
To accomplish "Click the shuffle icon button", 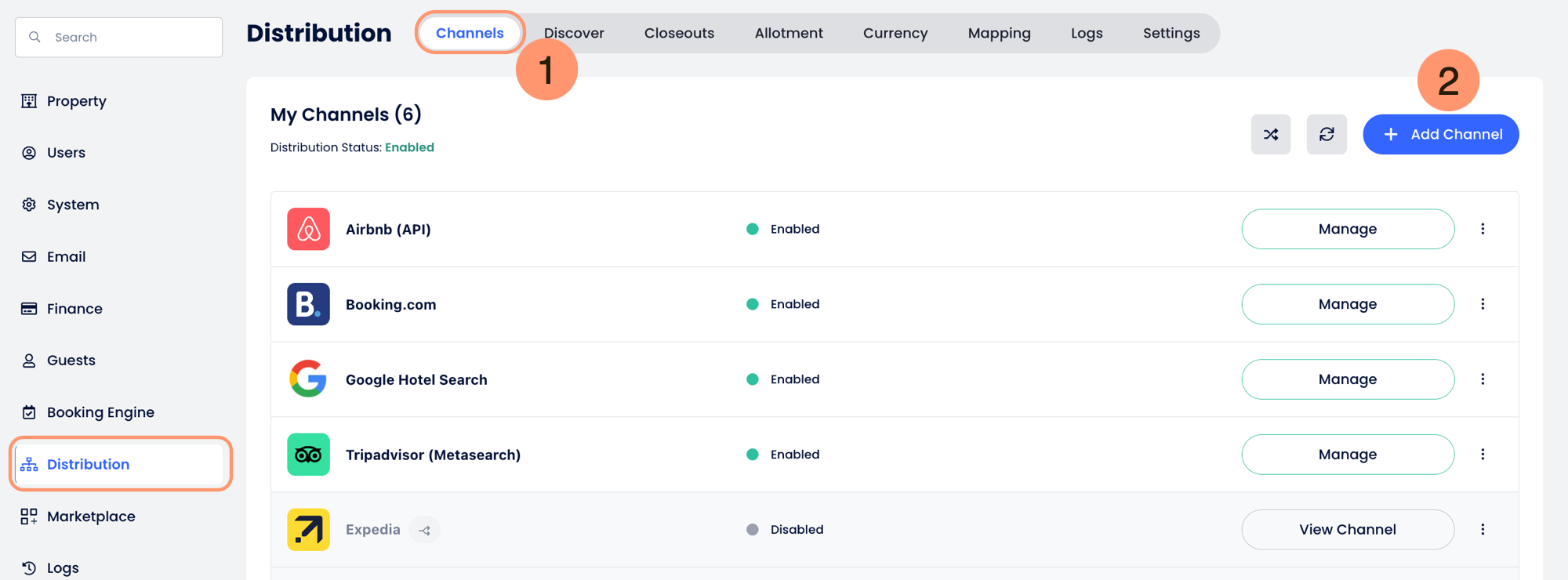I will pos(1271,135).
